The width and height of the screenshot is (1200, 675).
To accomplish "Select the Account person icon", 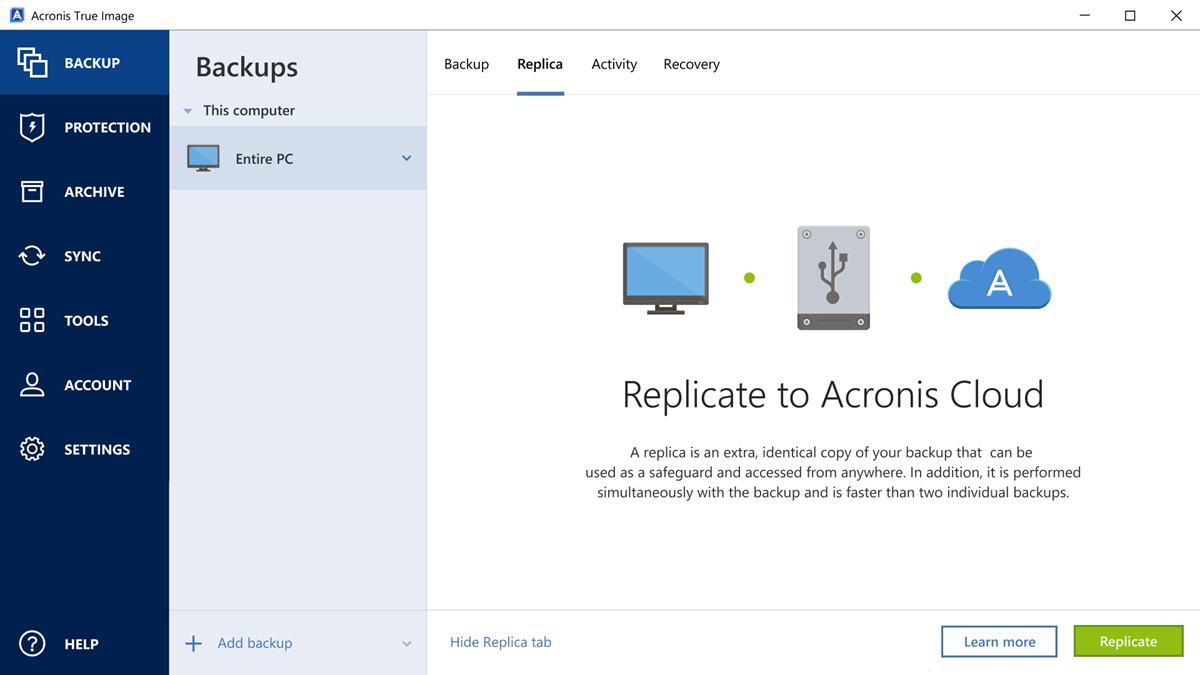I will click(32, 385).
